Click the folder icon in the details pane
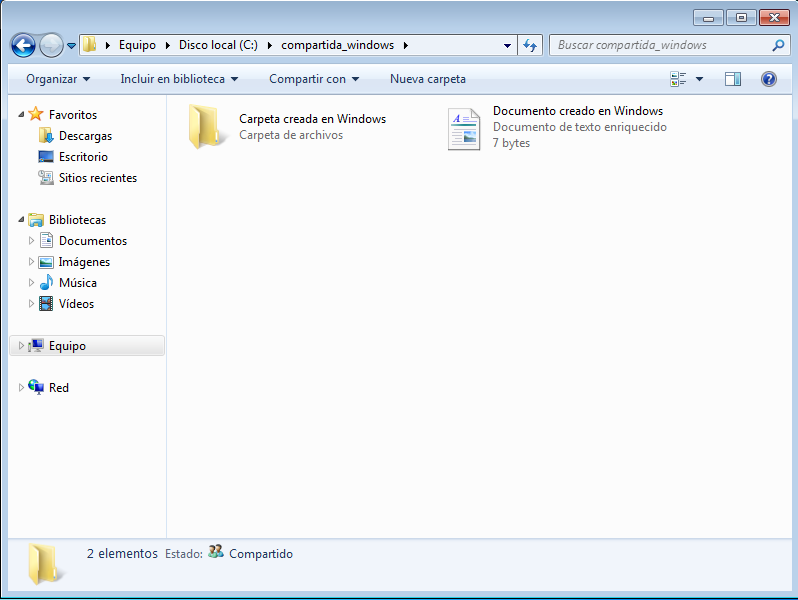The image size is (798, 600). 45,563
